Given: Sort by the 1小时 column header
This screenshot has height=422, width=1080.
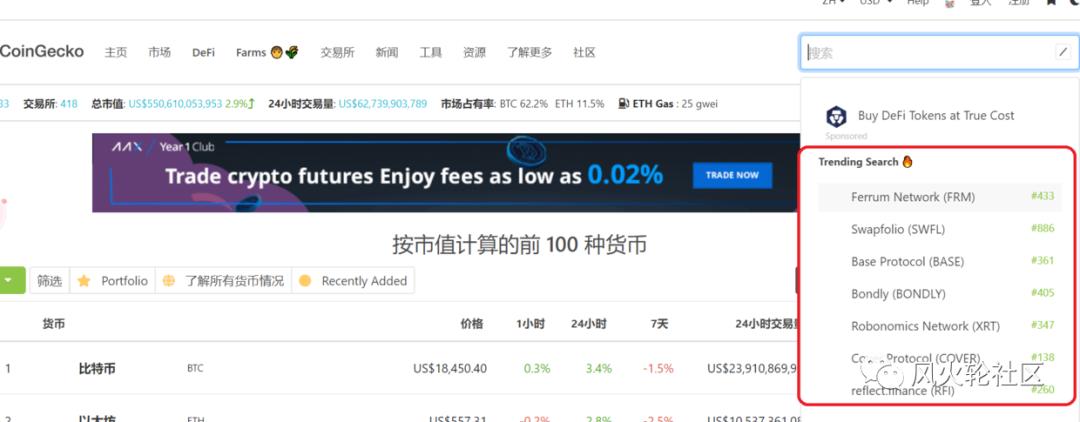Looking at the screenshot, I should (x=530, y=324).
